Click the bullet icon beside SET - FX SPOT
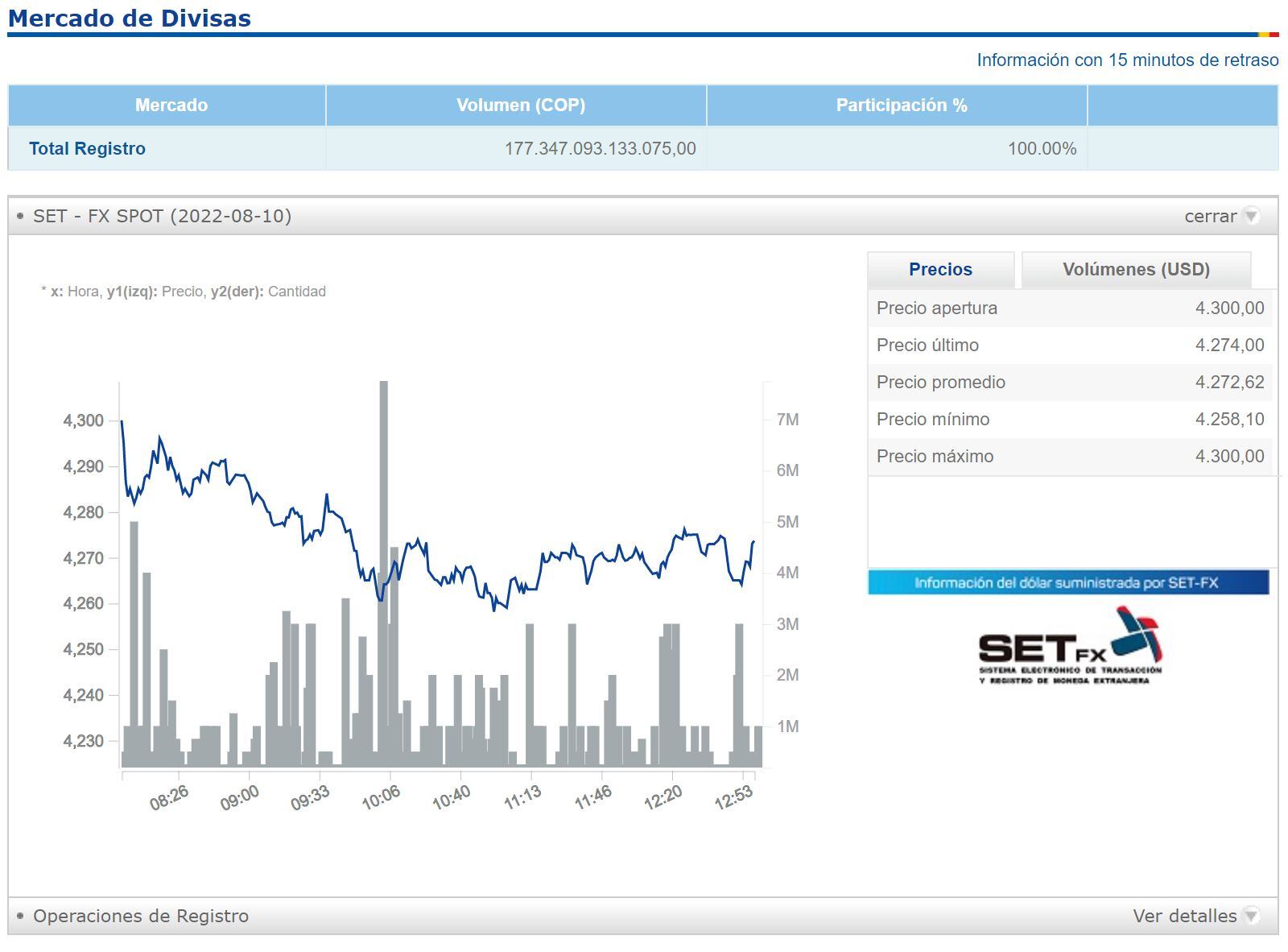 pos(20,216)
